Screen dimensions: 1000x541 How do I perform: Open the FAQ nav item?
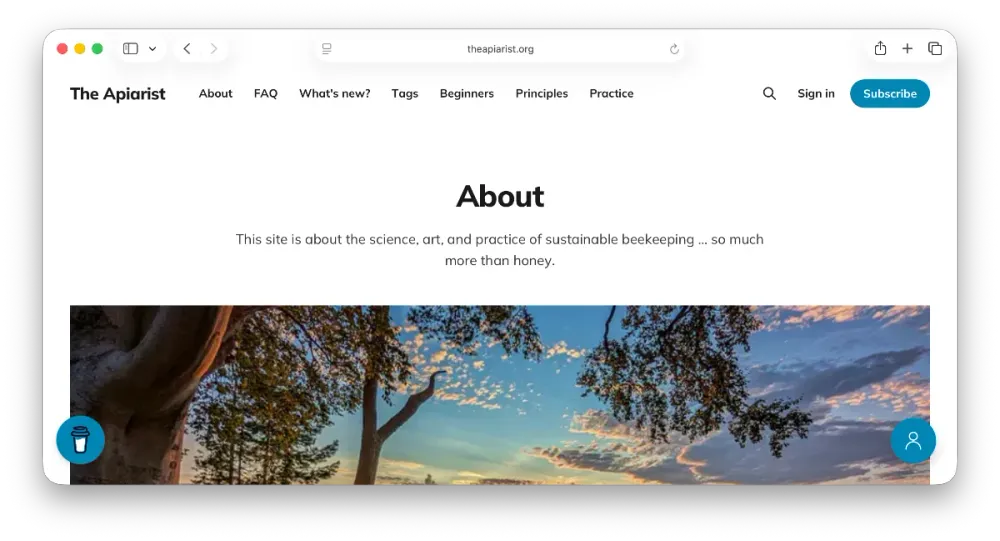click(x=265, y=93)
